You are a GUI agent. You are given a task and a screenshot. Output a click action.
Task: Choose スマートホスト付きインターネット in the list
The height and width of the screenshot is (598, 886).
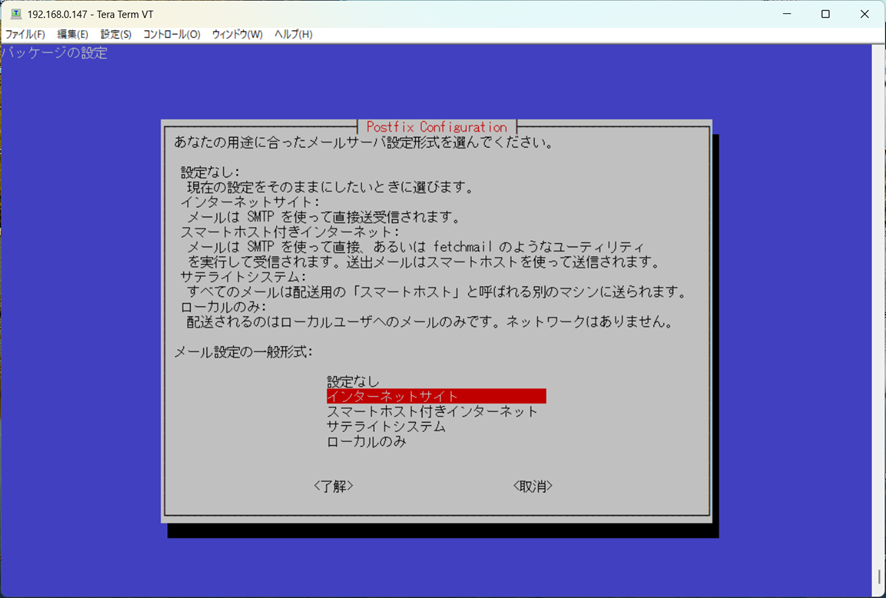[x=432, y=411]
